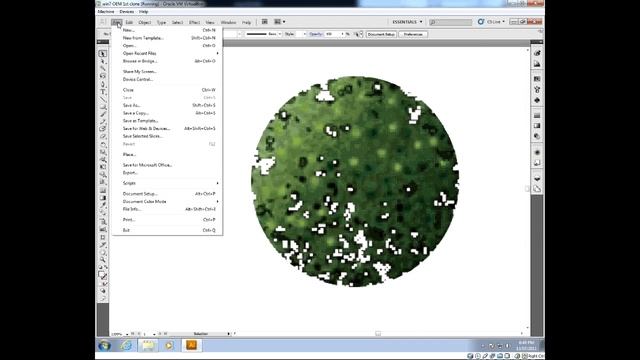Open the Brushes panel icon
640x360 pixels.
pos(537,89)
